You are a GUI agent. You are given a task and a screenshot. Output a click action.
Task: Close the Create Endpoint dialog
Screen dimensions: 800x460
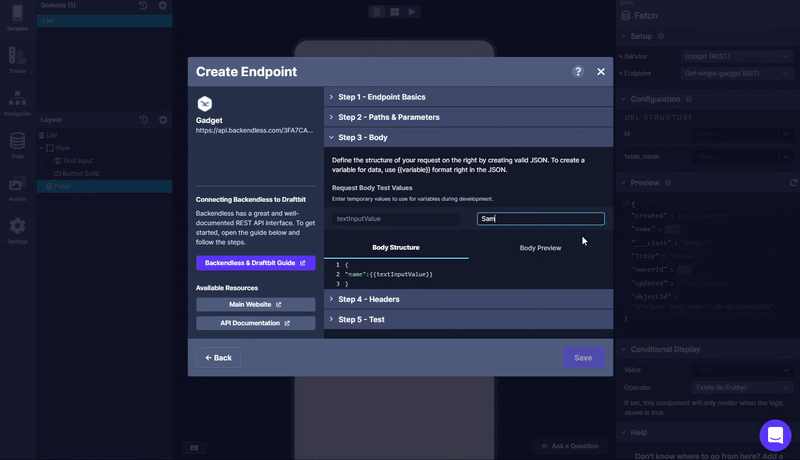coord(601,72)
